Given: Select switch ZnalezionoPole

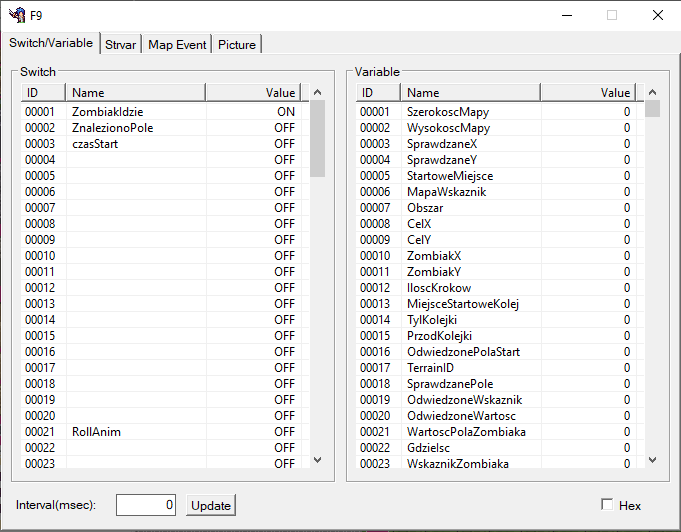Looking at the screenshot, I should [165, 128].
